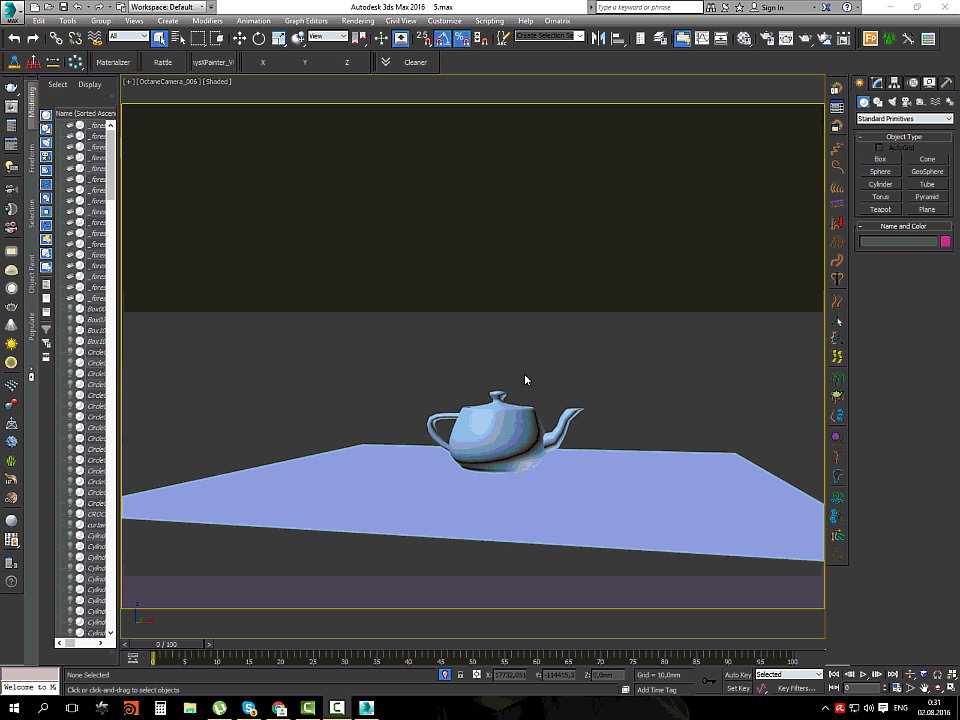Click the object name input field
The width and height of the screenshot is (960, 720).
[x=898, y=241]
